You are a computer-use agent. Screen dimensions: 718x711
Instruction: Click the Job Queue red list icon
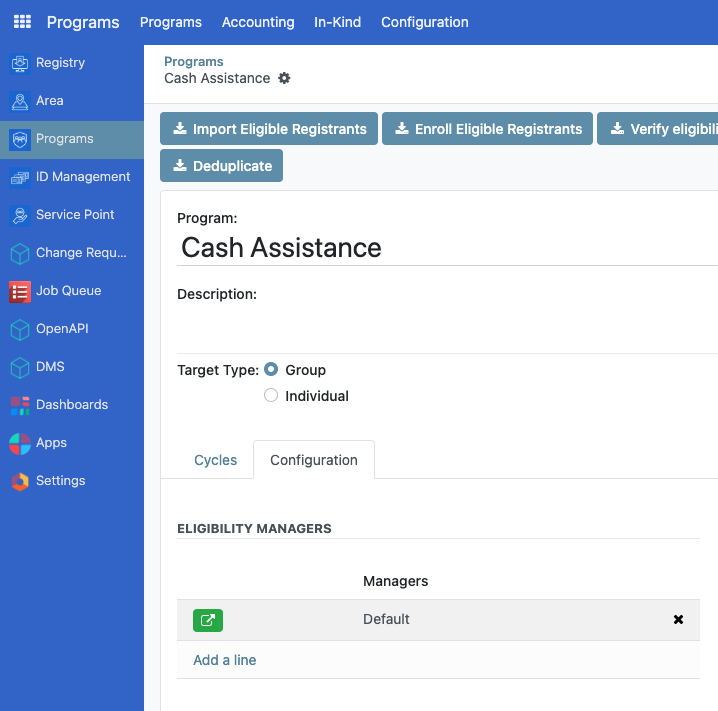(x=20, y=291)
